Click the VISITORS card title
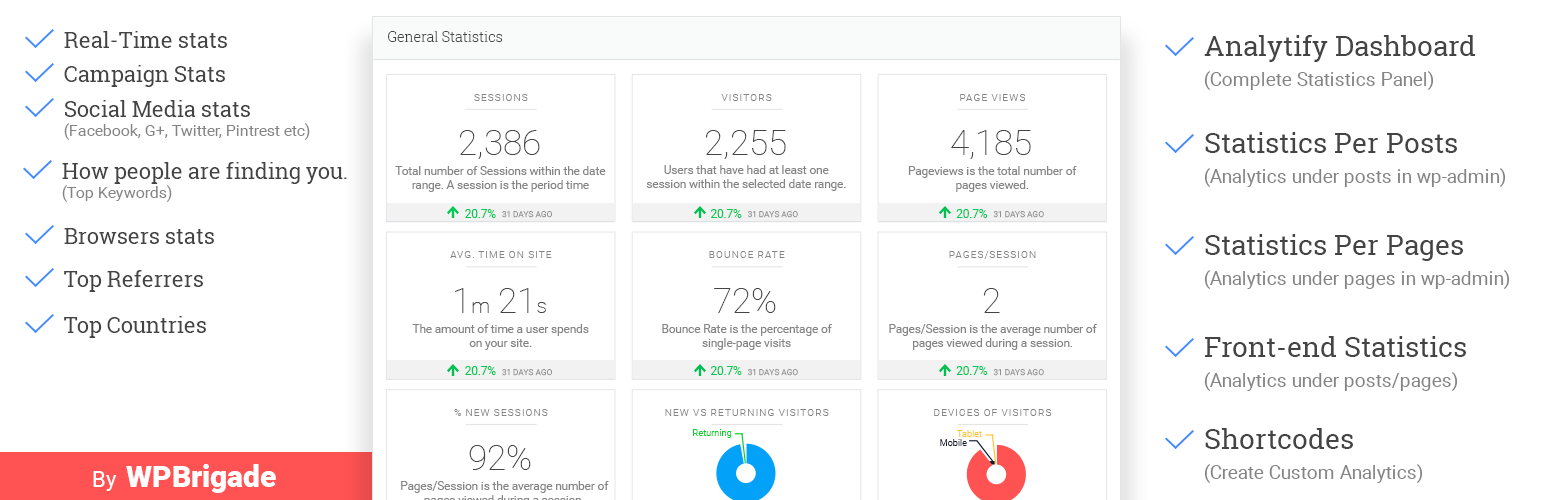Screen dimensions: 1544x500 (746, 98)
